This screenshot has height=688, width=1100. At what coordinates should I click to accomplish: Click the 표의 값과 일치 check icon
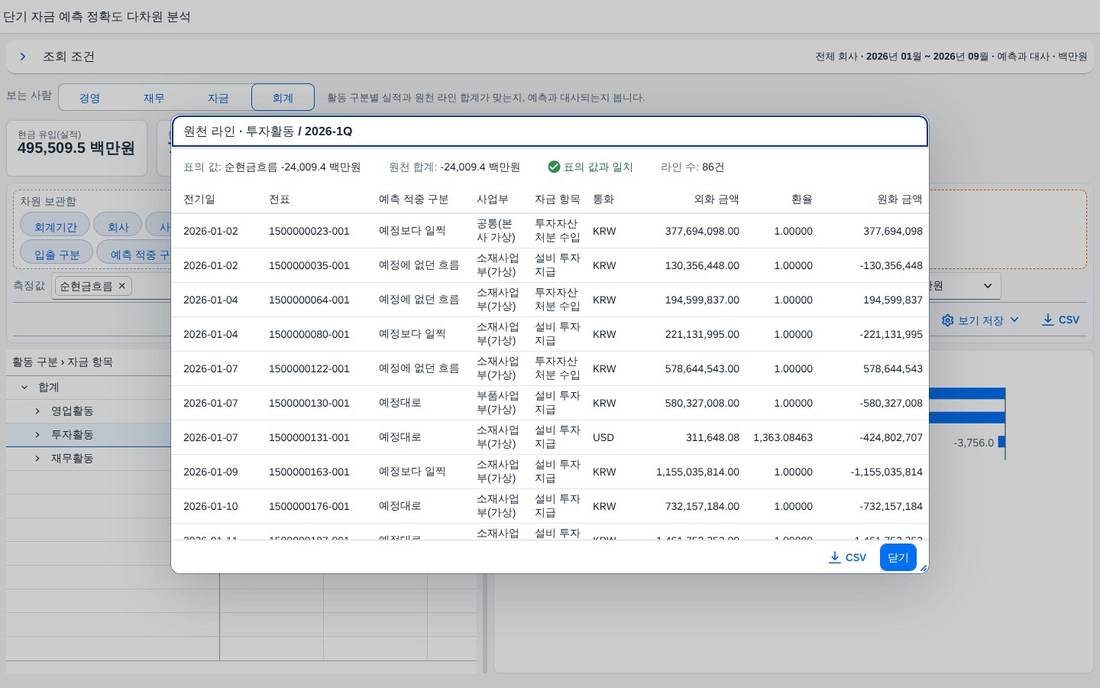tap(554, 167)
